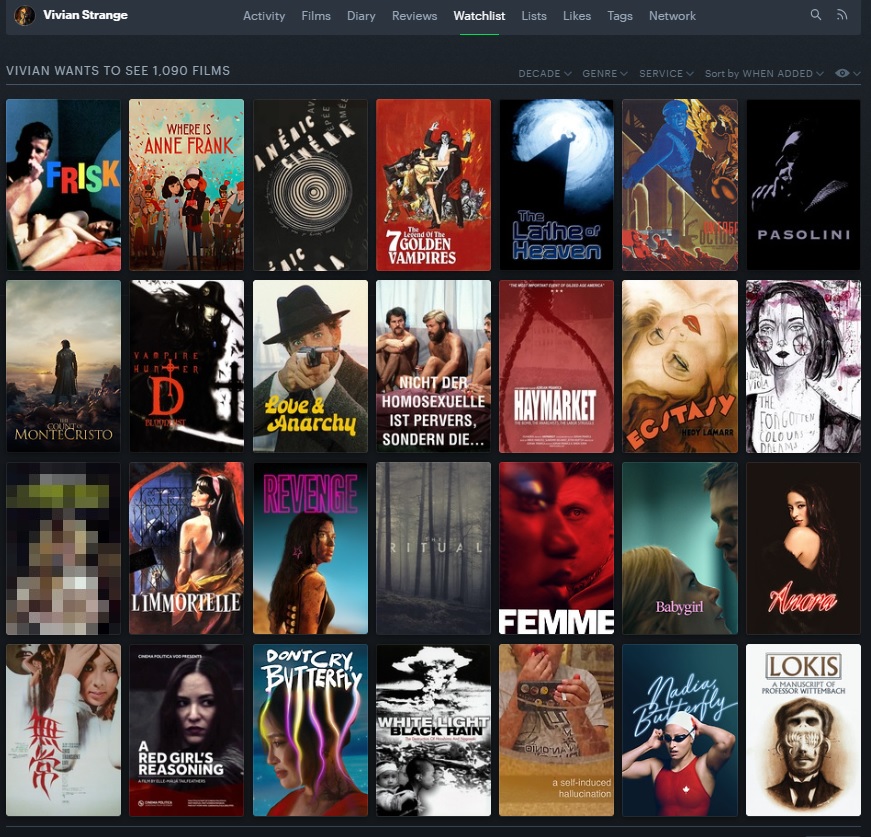Open the poster with red Chinese calligraphy

(x=63, y=730)
